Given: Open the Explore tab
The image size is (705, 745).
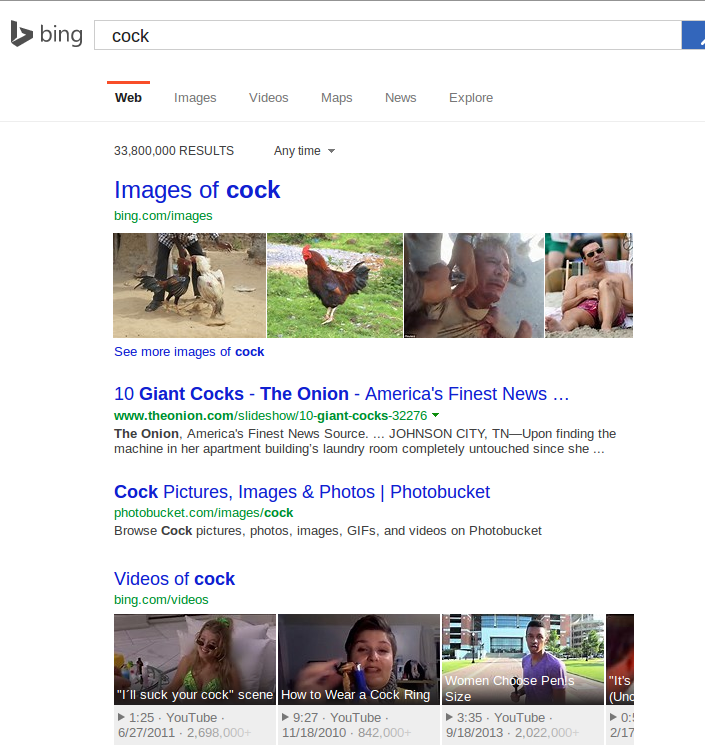Looking at the screenshot, I should [470, 98].
